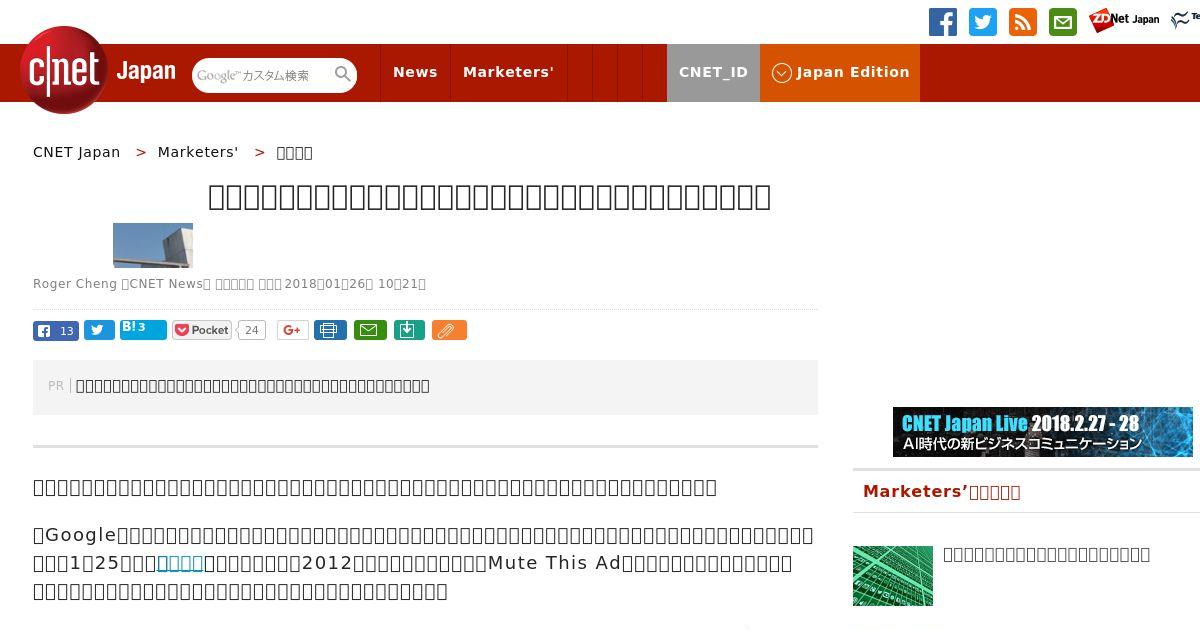1200x630 pixels.
Task: Tweet this article via share bar
Action: tap(99, 330)
